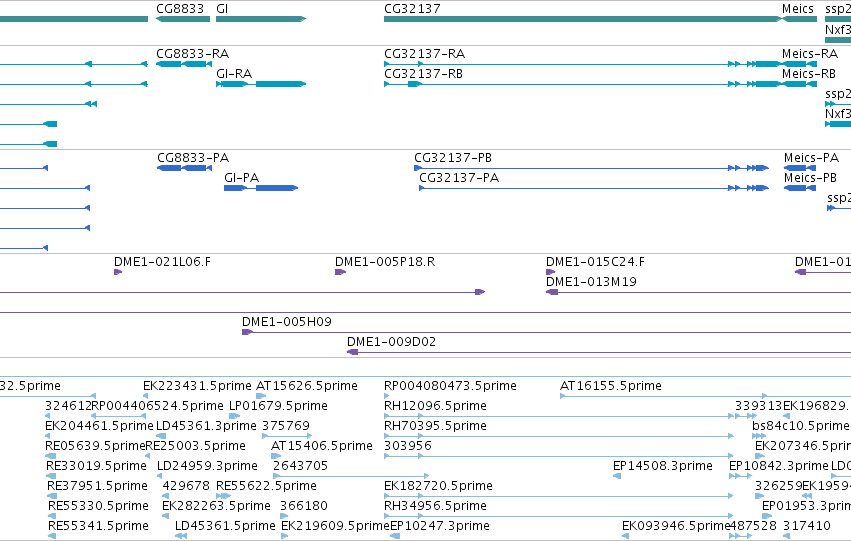
Task: Select the AT15406.5prime EST label
Action: 321,446
